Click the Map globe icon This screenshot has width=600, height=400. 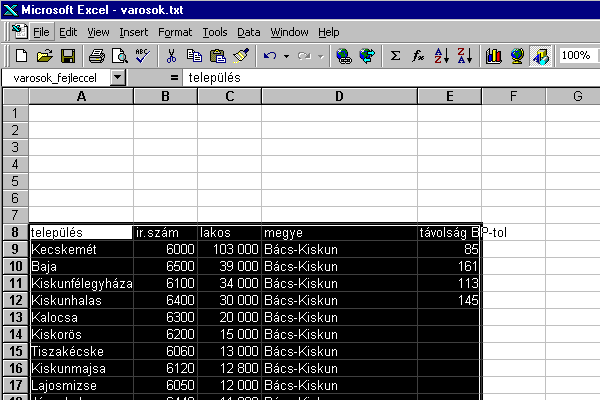[x=517, y=56]
